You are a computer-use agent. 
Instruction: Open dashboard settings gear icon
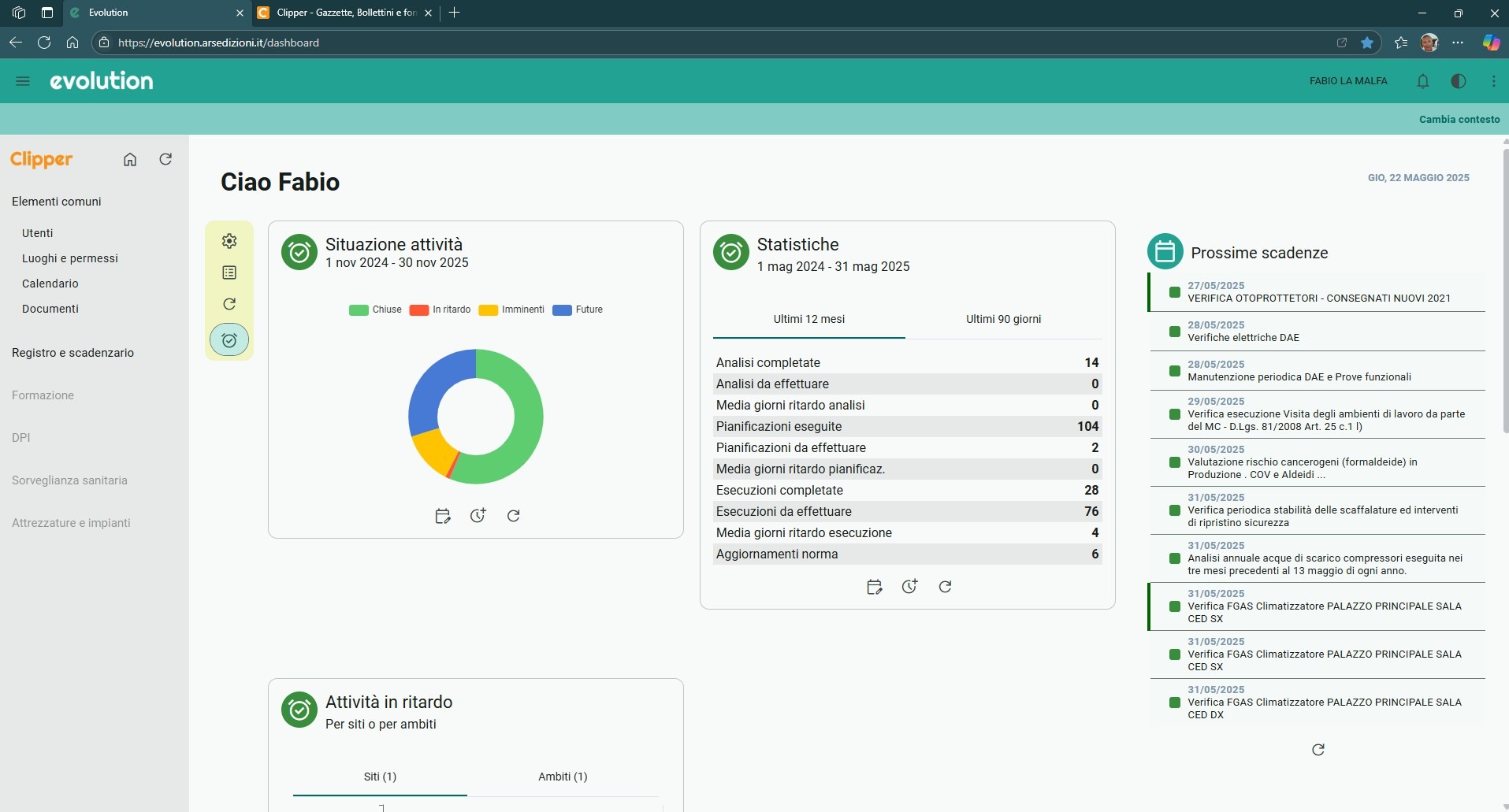click(x=229, y=241)
